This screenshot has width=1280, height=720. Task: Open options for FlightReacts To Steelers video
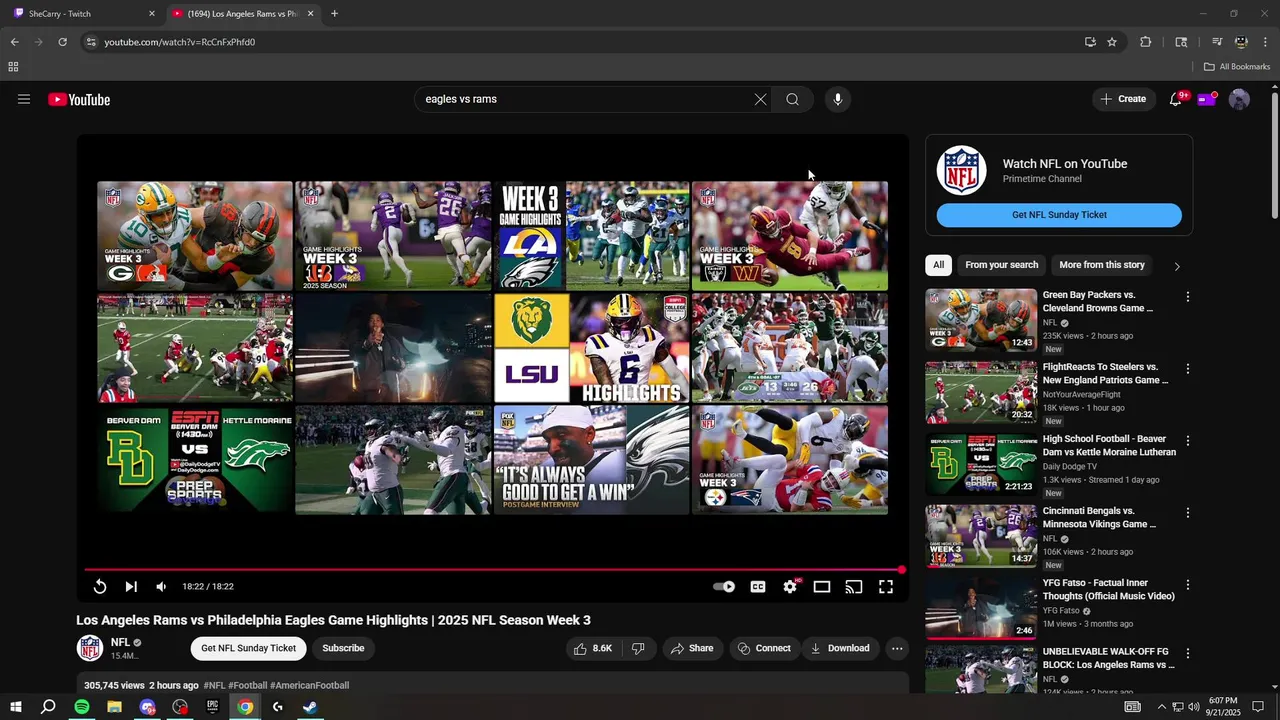1188,369
